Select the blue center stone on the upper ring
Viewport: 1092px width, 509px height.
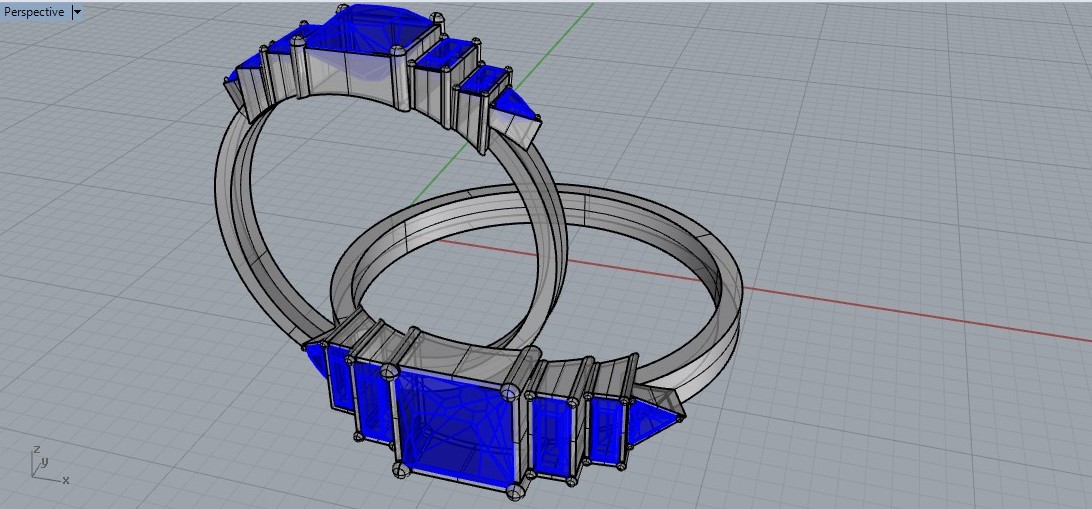373,30
